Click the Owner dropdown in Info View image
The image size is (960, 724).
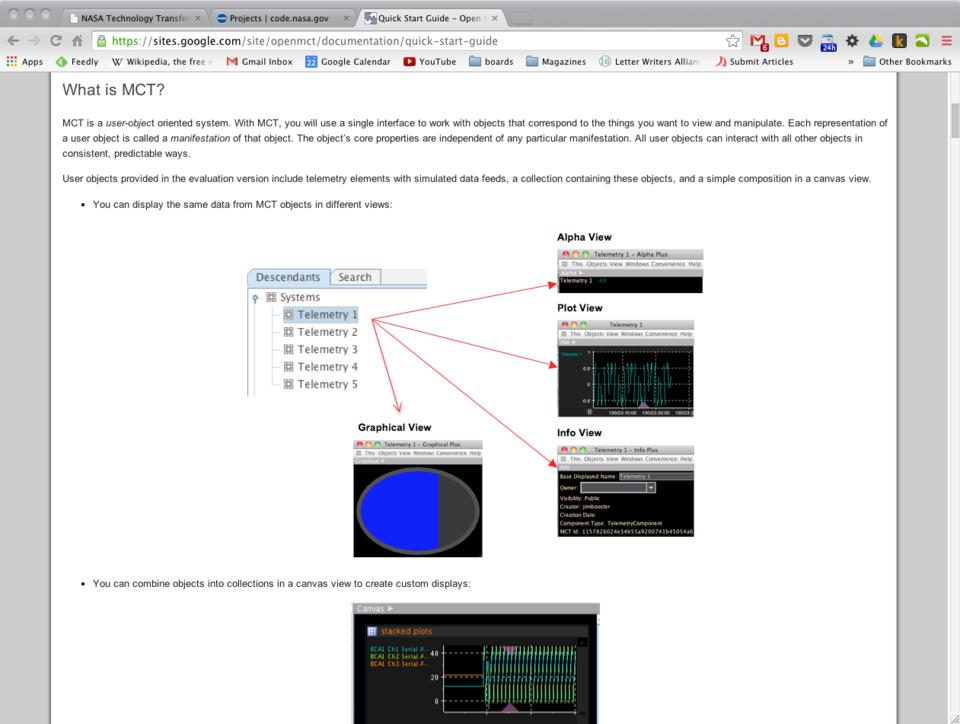[618, 488]
